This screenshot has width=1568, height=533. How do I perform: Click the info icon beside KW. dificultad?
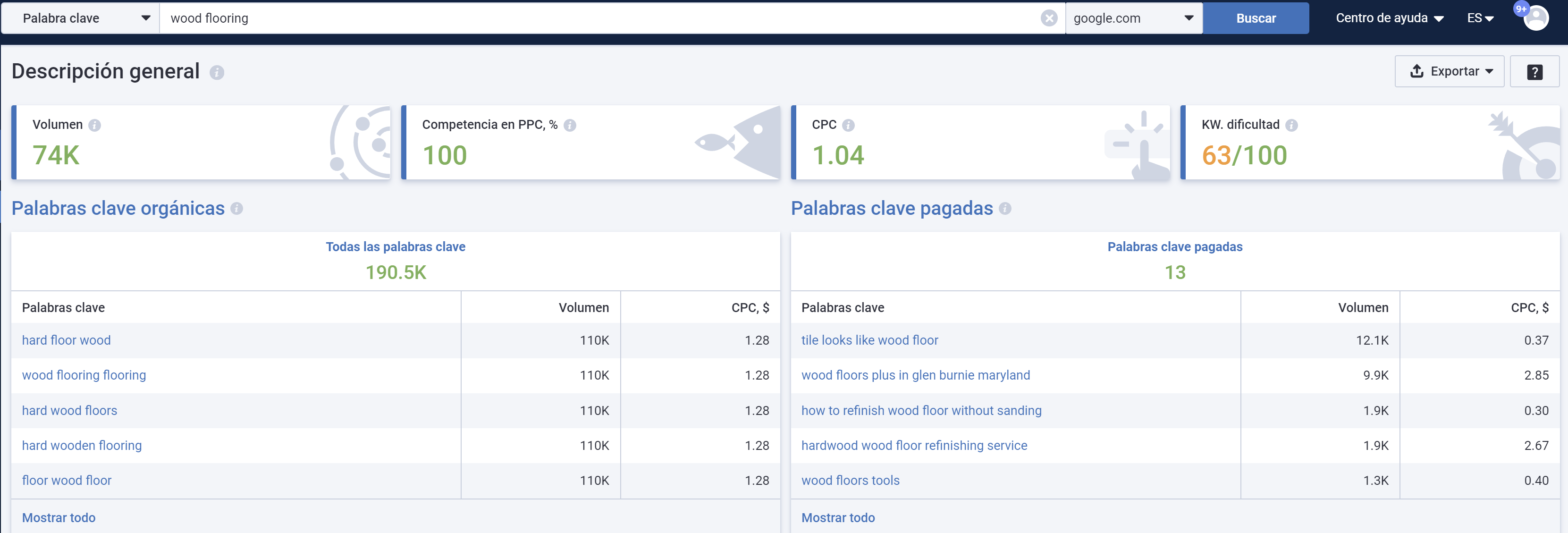[x=1292, y=125]
